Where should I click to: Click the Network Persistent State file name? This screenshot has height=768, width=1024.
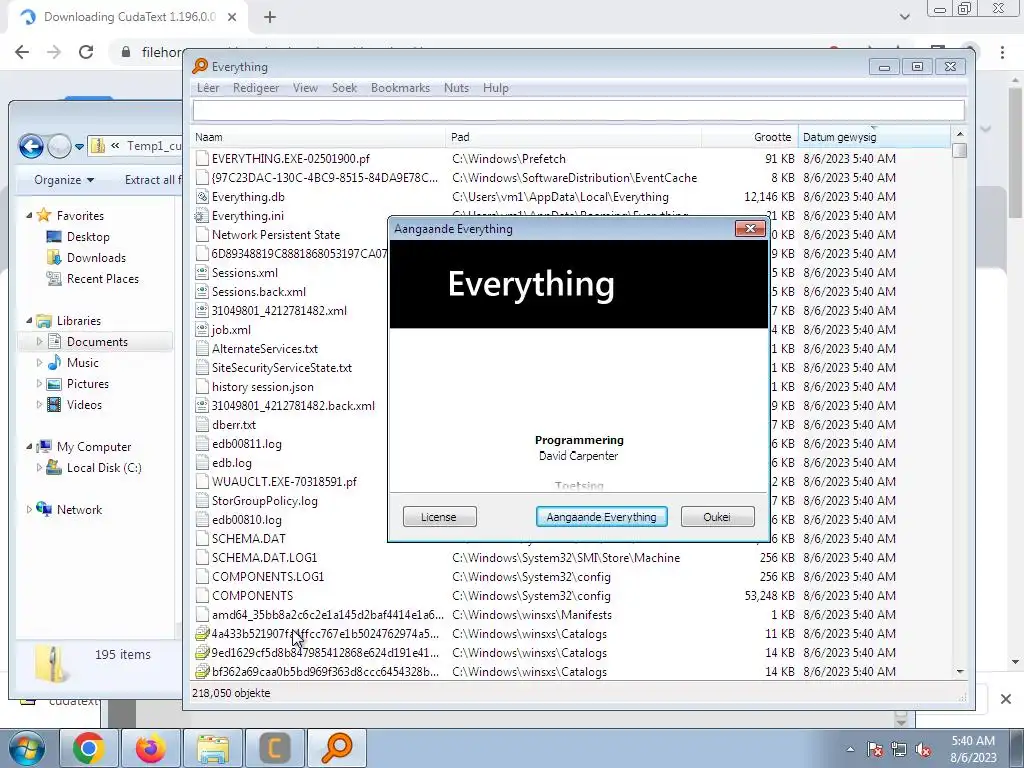276,234
